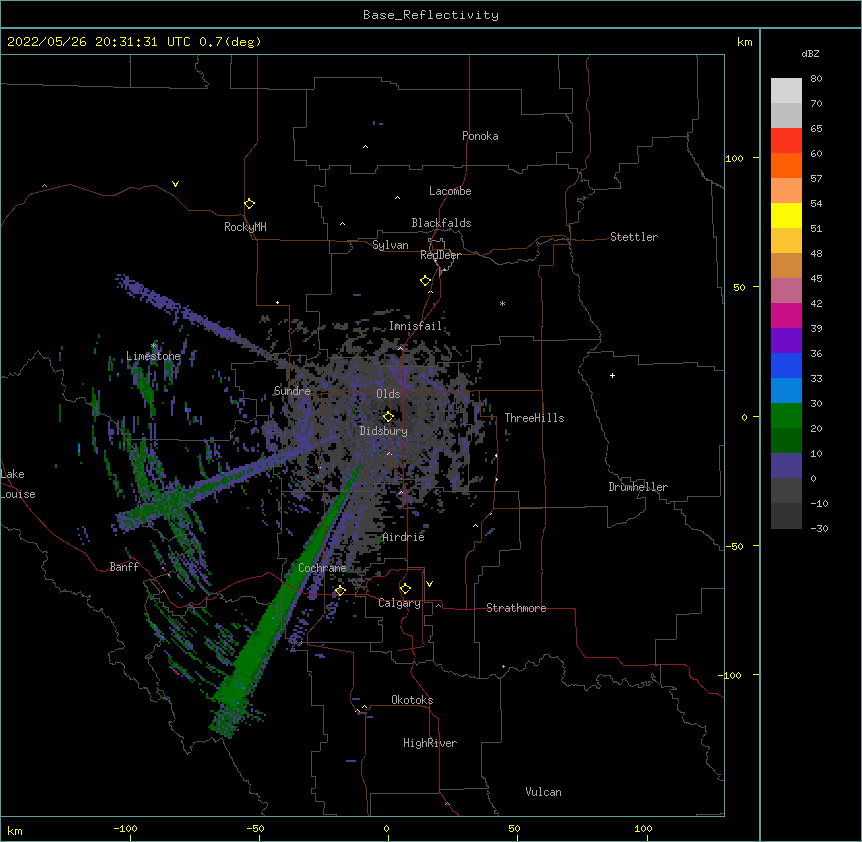Click the -100 x-axis tick label
Viewport: 862px width, 842px height.
click(126, 828)
